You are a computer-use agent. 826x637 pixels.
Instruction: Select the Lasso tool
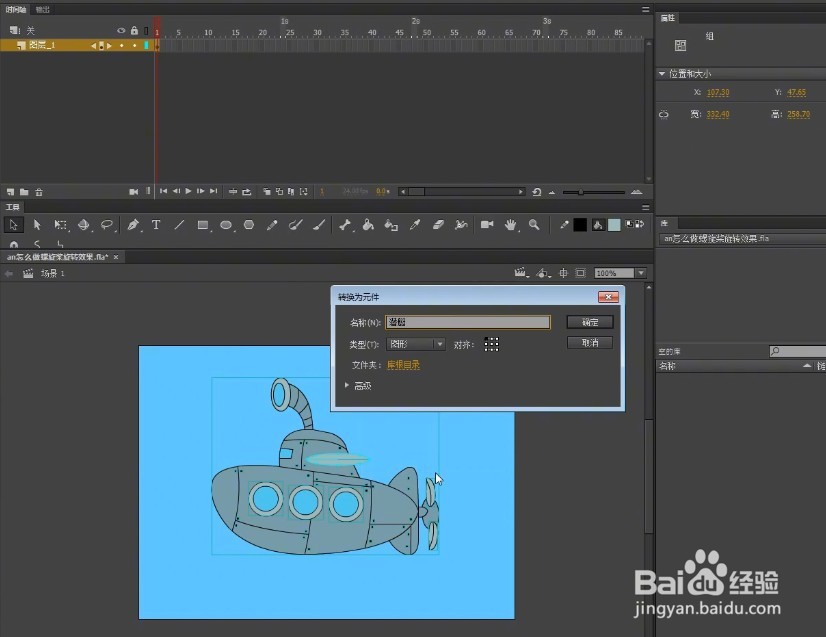point(107,225)
